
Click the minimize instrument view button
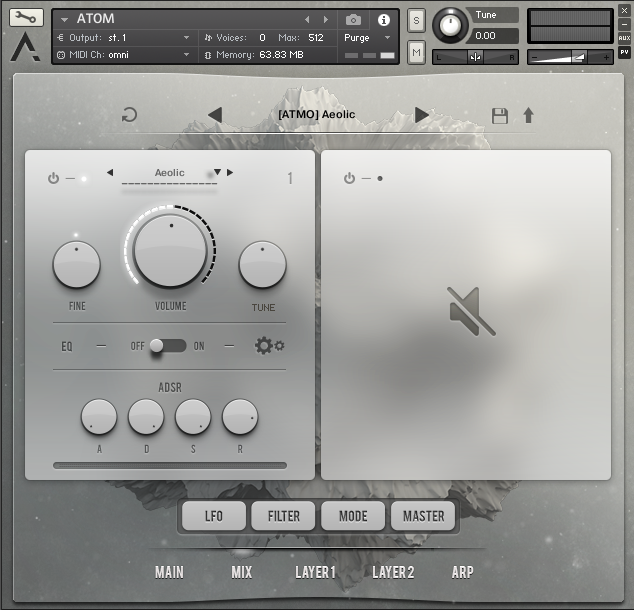624,24
